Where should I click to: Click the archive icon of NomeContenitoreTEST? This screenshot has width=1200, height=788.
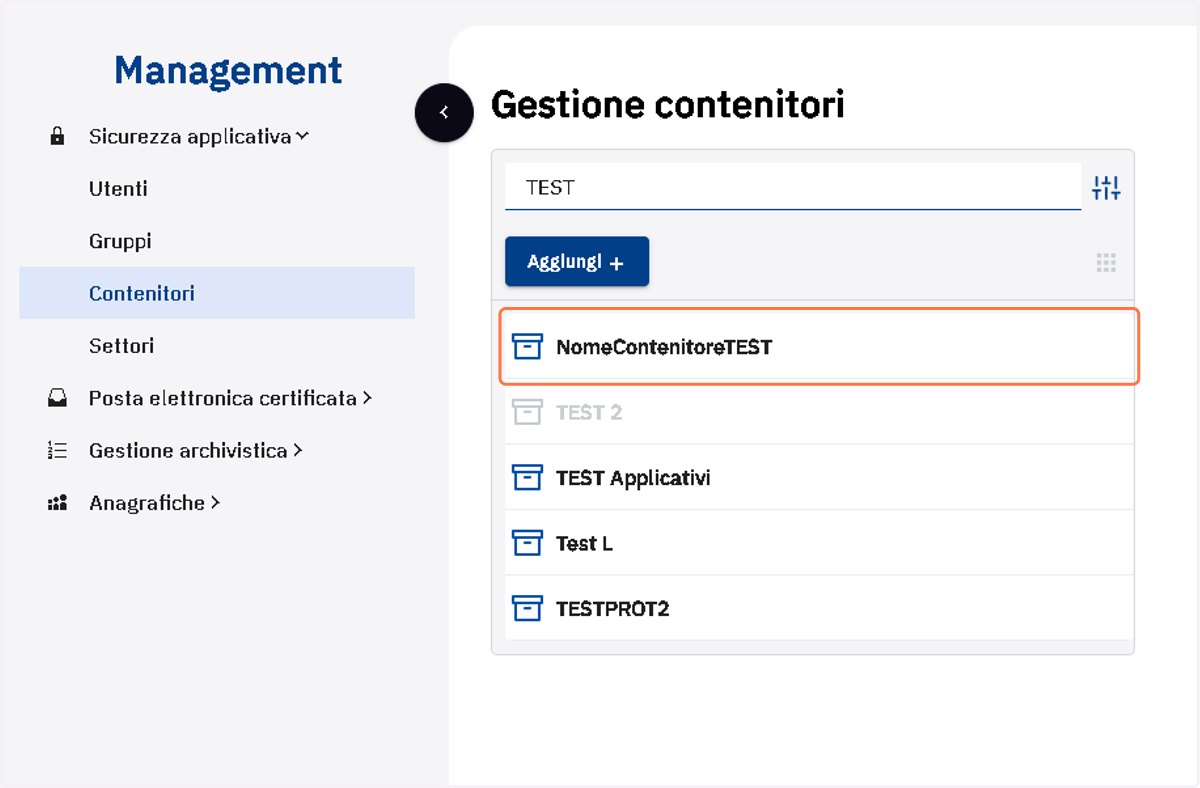527,347
